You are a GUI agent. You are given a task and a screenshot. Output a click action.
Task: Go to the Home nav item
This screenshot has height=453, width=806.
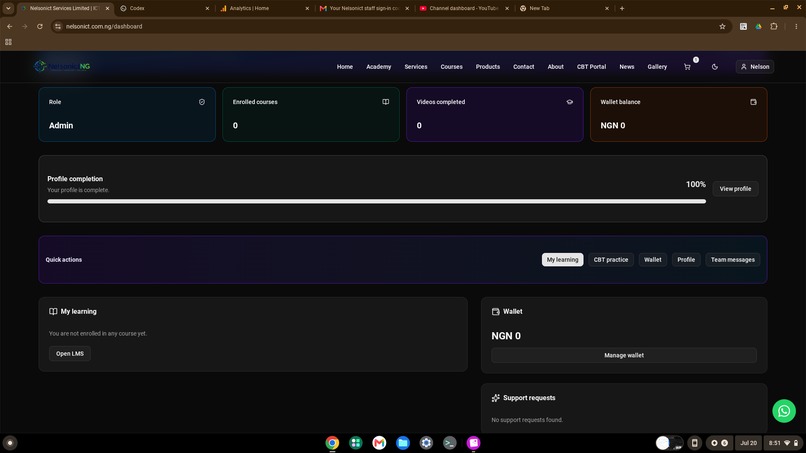click(x=344, y=67)
